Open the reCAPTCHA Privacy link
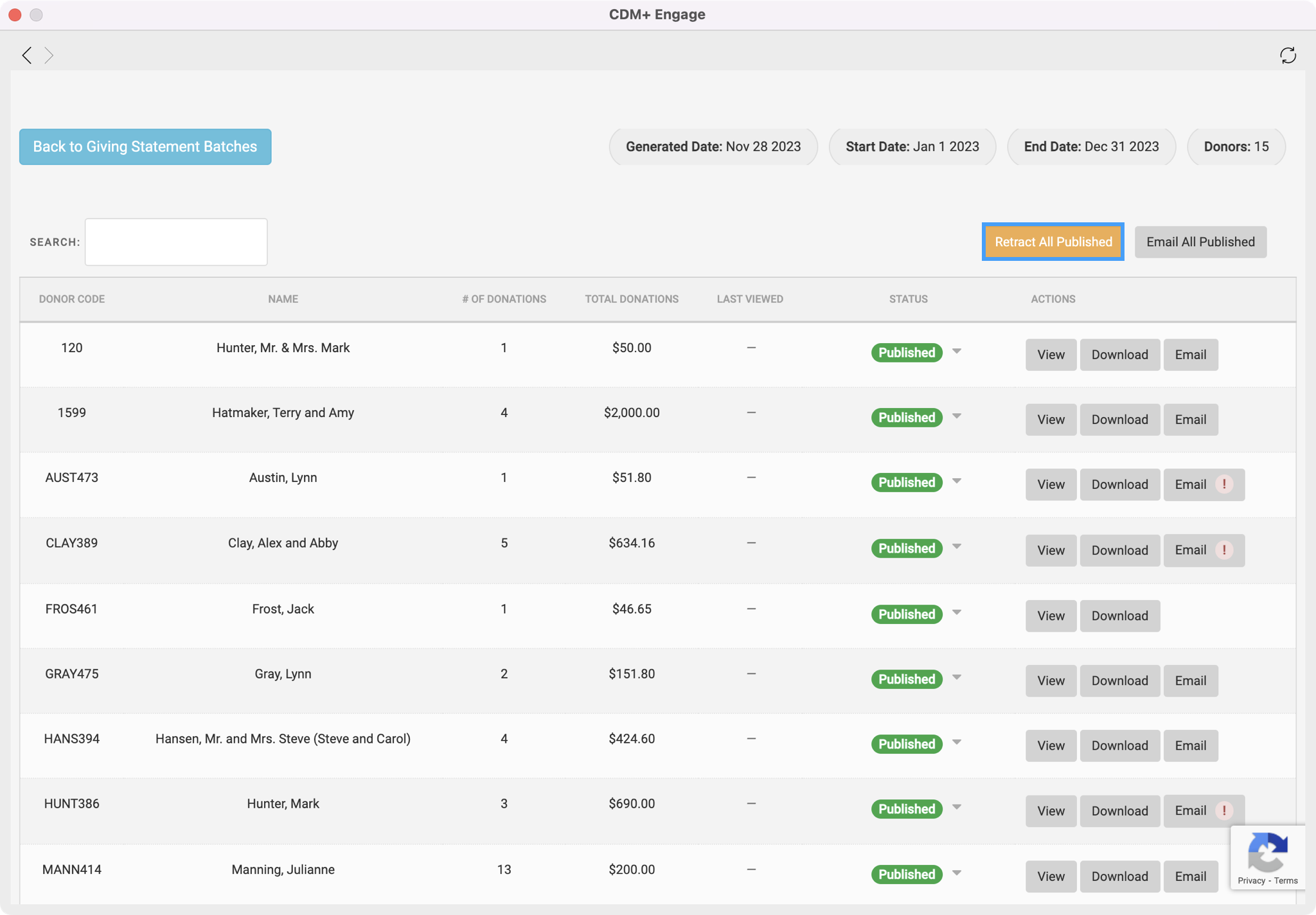 point(1251,880)
